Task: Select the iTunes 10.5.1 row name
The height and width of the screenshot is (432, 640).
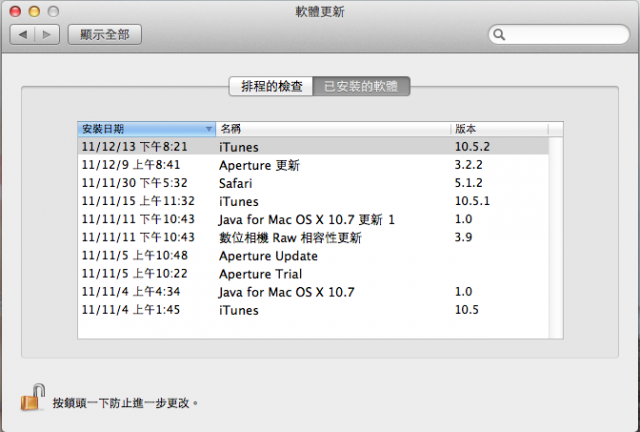Action: 239,201
